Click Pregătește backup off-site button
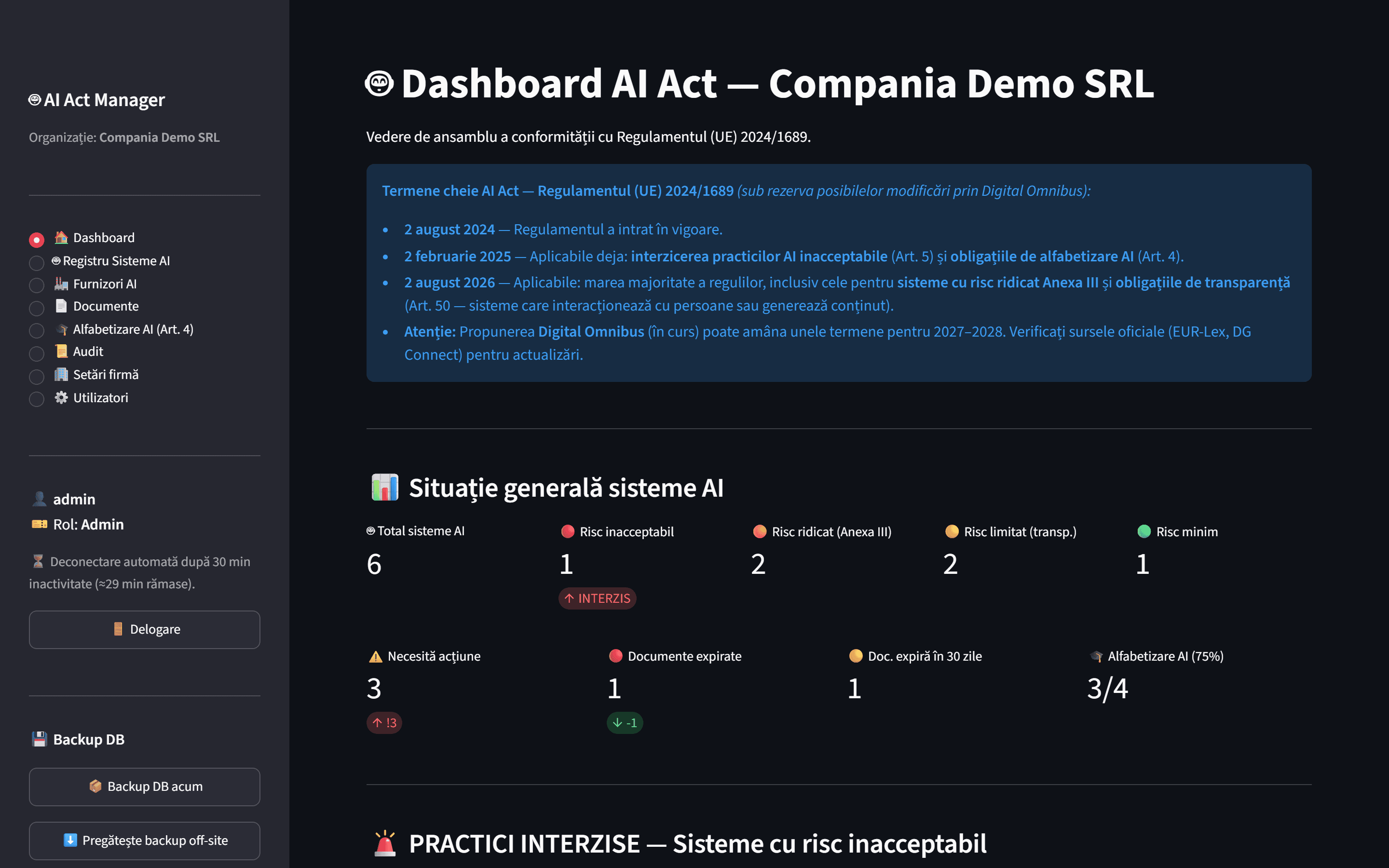 [145, 841]
